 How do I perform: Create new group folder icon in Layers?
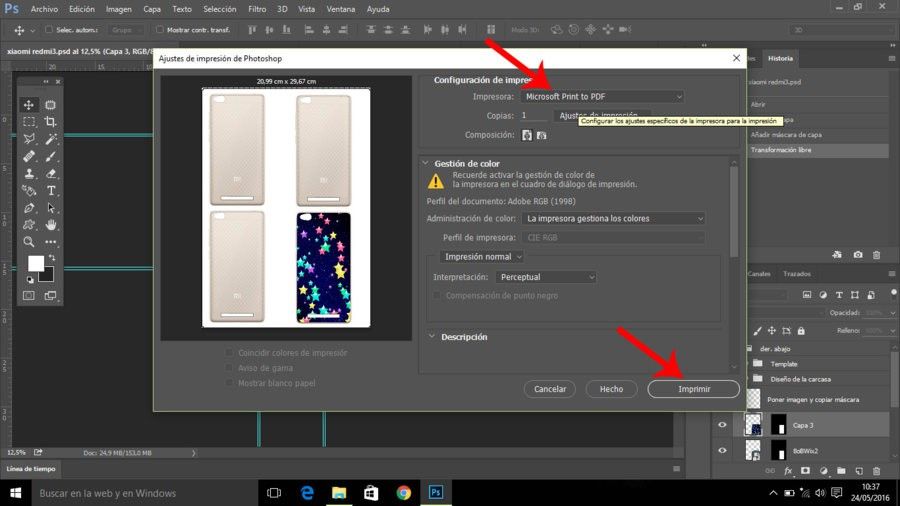841,471
